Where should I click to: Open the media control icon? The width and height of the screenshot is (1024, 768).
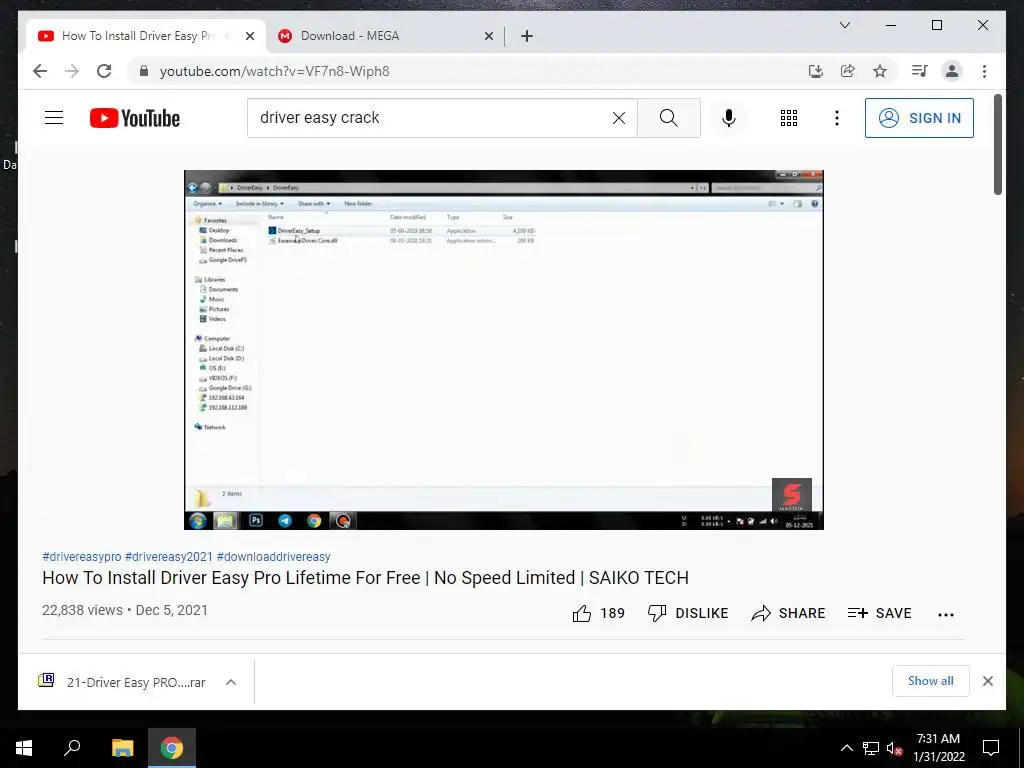[919, 71]
